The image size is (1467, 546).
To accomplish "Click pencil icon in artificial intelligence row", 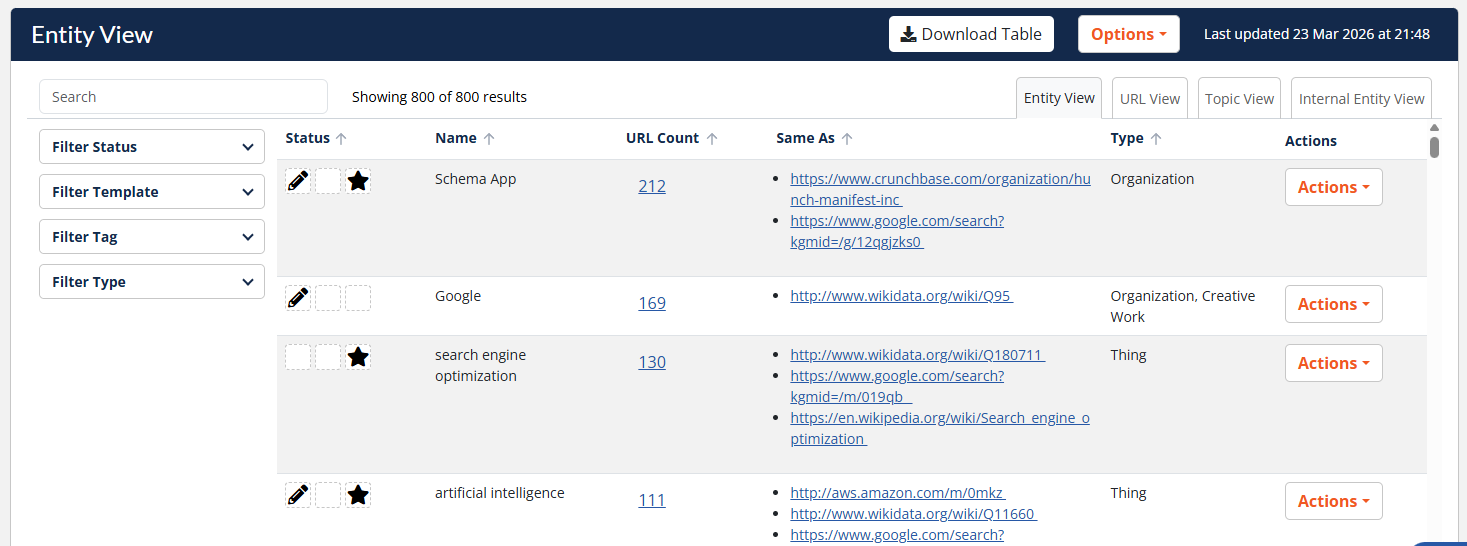I will pyautogui.click(x=298, y=495).
